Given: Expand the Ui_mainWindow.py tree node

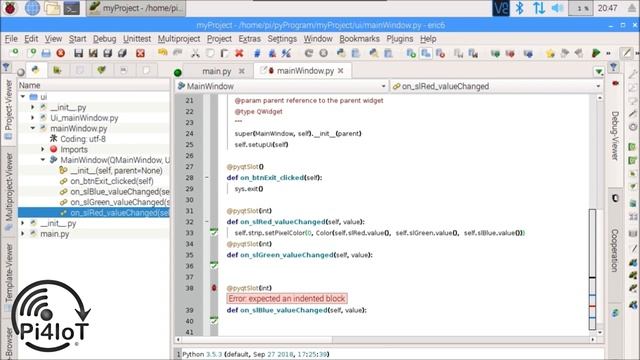Looking at the screenshot, I should [33, 118].
